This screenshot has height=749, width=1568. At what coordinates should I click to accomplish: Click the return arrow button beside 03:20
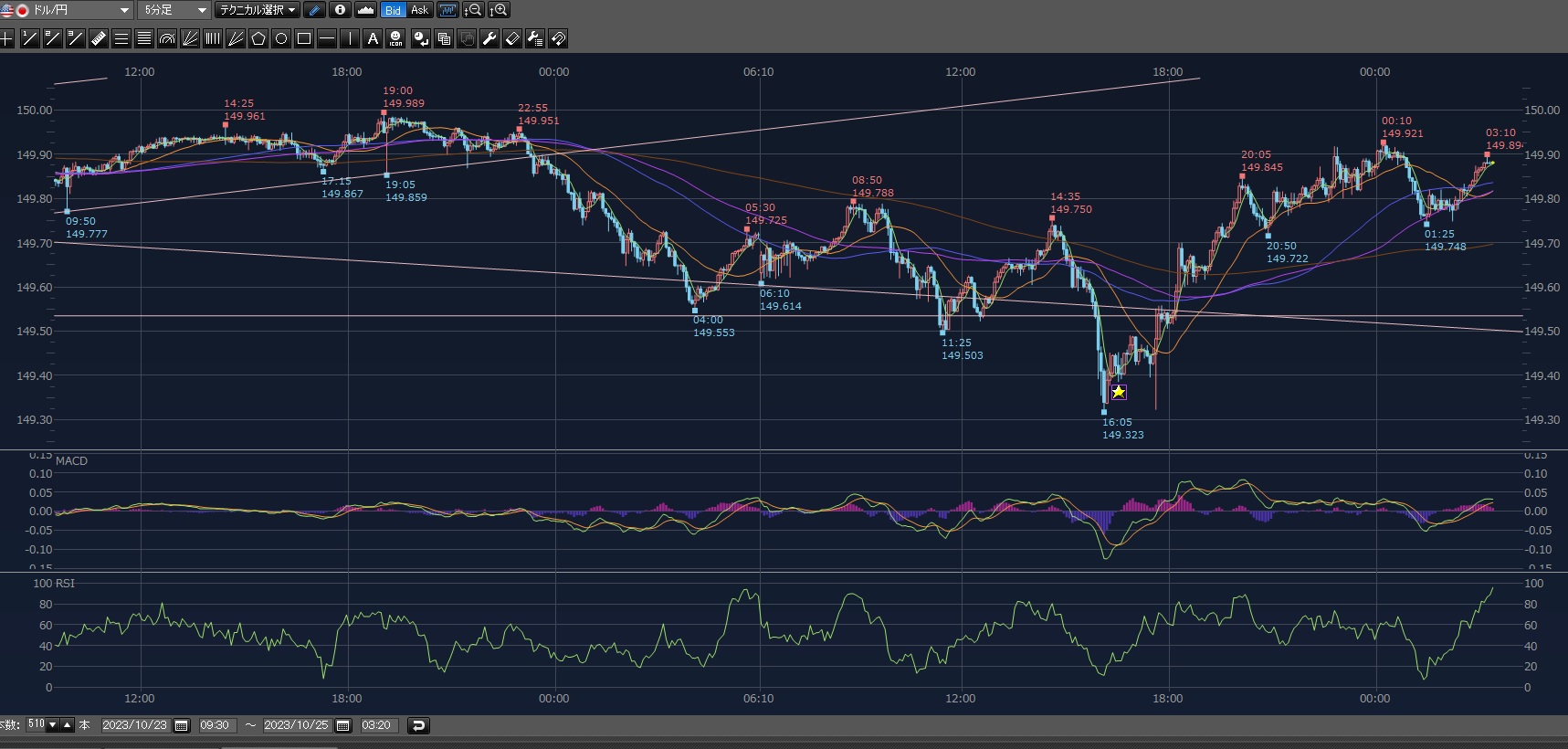(x=418, y=725)
